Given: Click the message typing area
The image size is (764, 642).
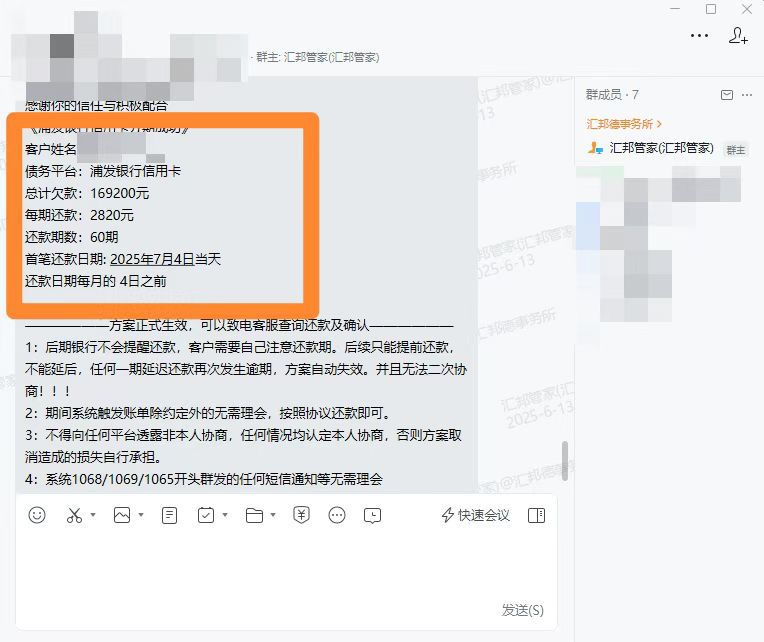Looking at the screenshot, I should point(286,565).
